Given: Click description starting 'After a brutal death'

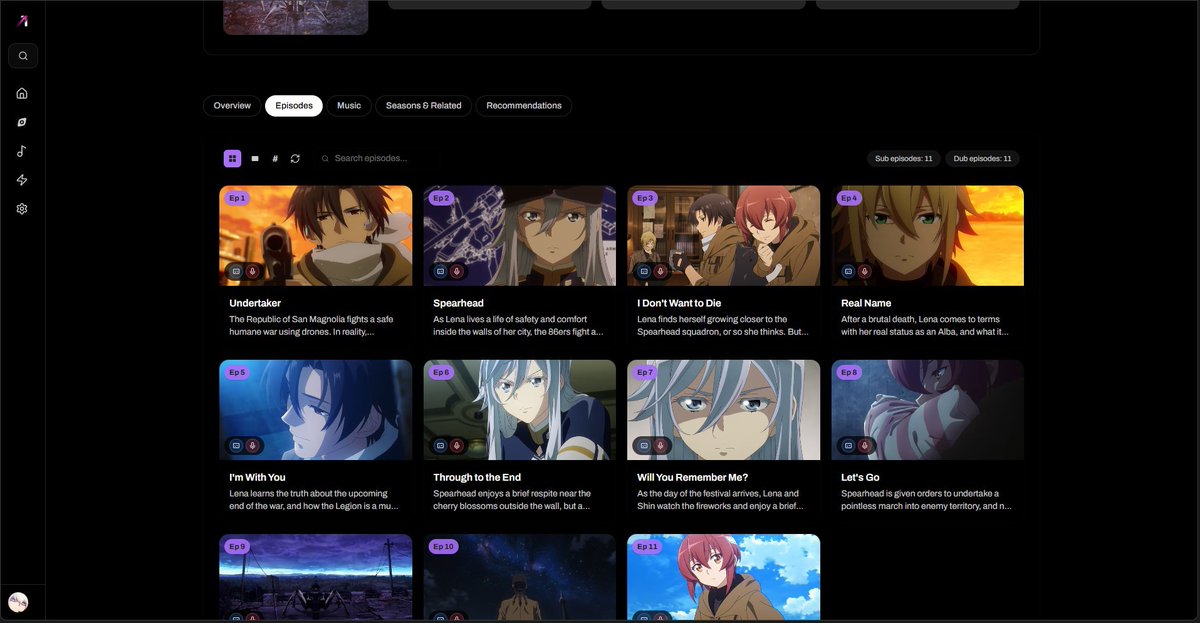Looking at the screenshot, I should click(927, 325).
